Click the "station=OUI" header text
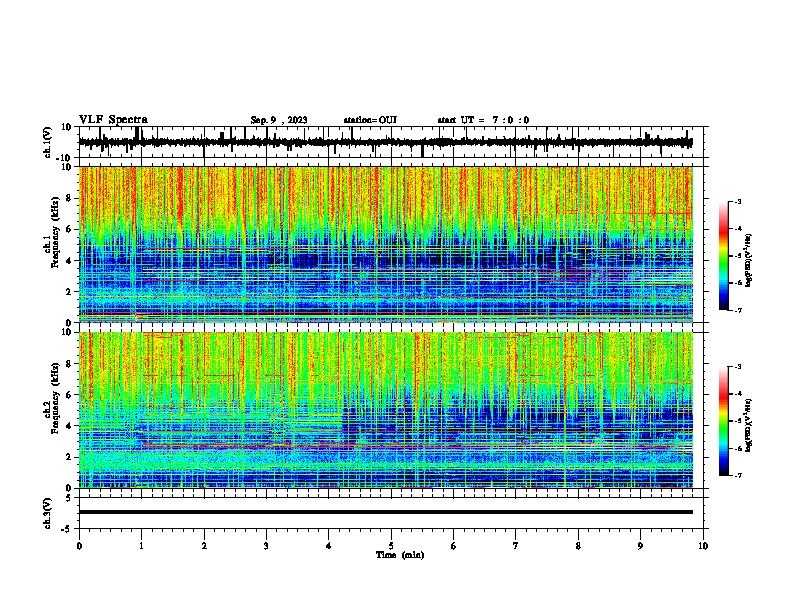Screen dimensions: 792x612 [370, 120]
